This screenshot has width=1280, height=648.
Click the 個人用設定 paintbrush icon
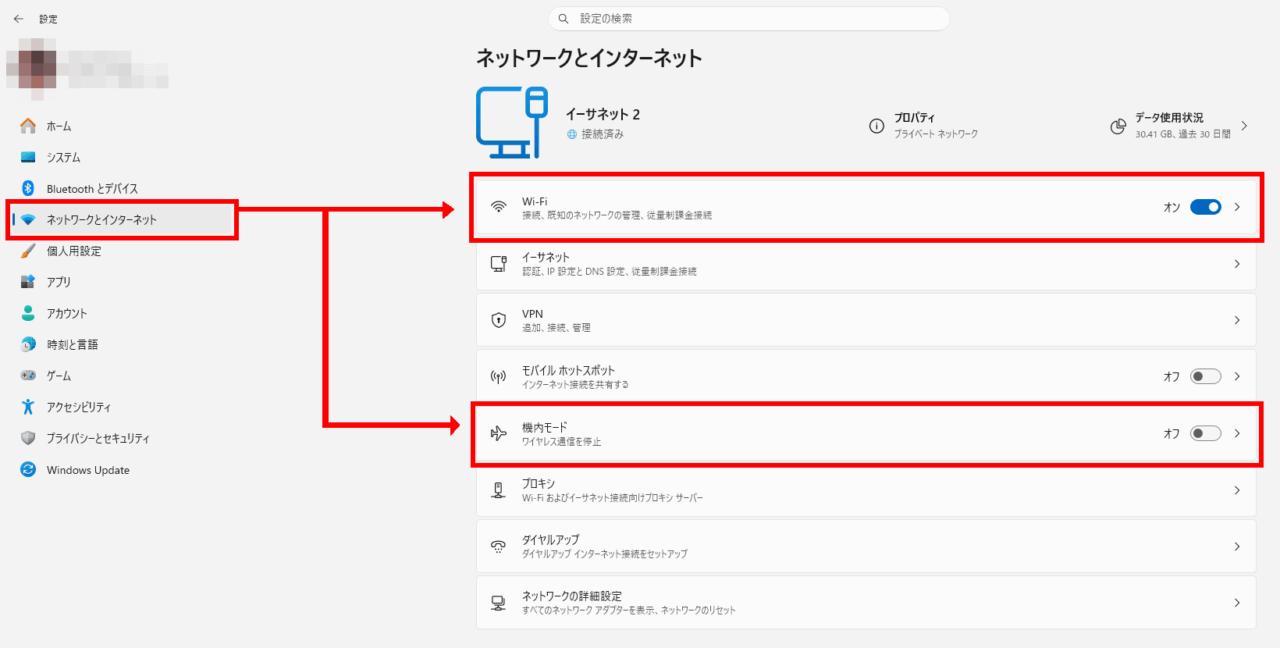pyautogui.click(x=28, y=251)
